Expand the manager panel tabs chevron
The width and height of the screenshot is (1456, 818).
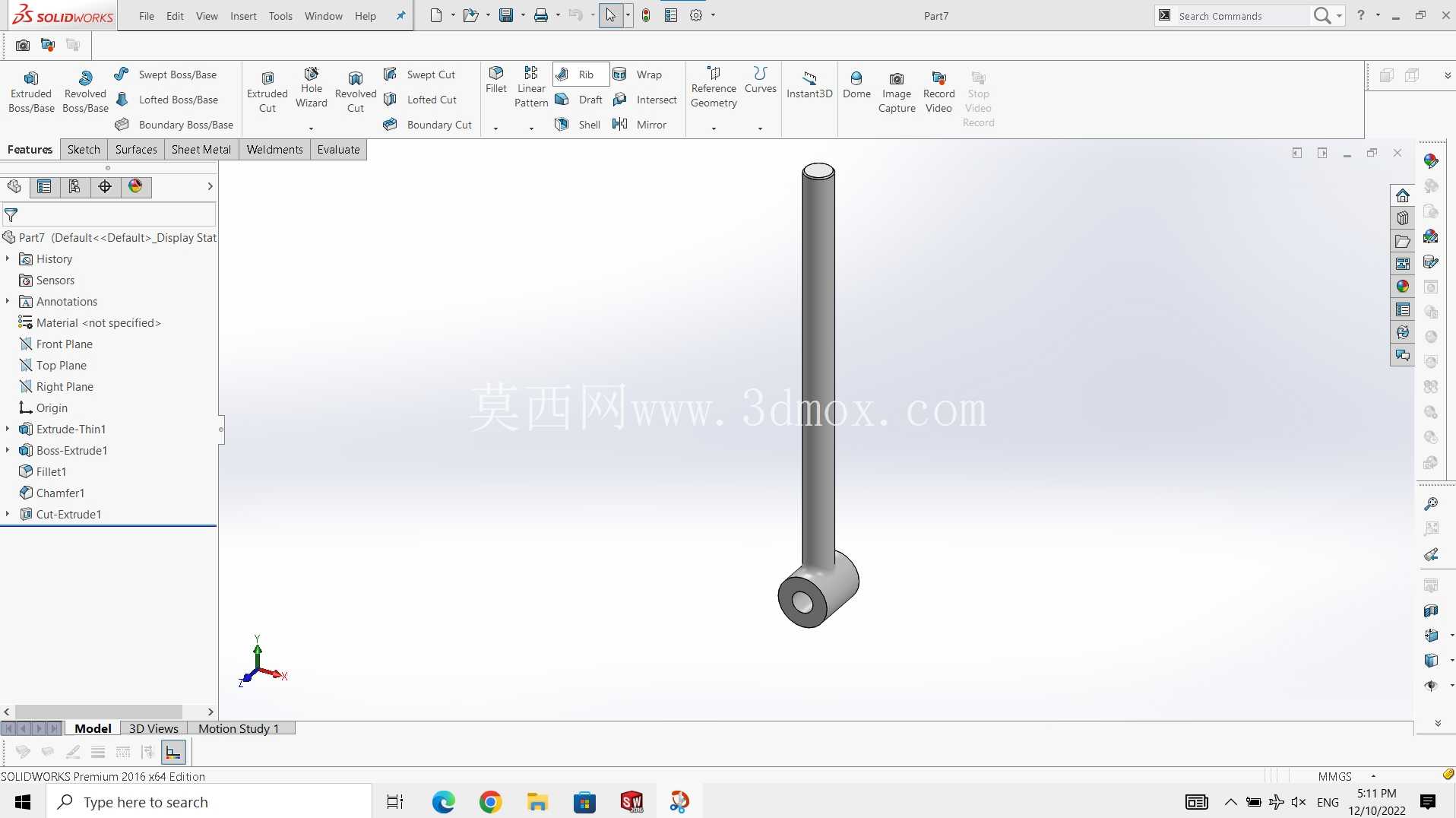tap(210, 186)
